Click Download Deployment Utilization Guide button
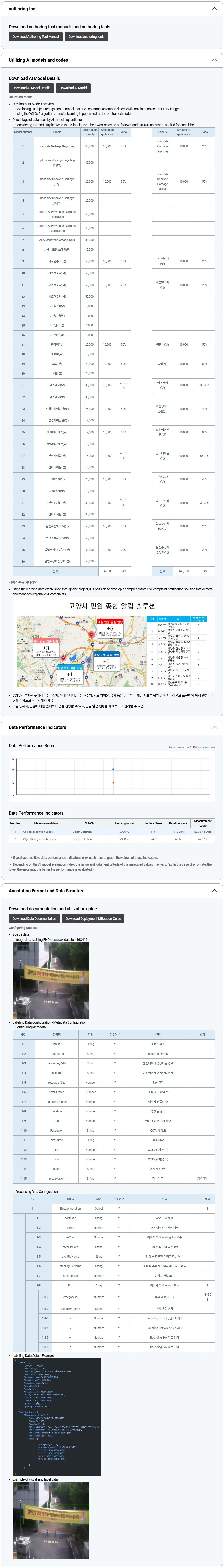Viewport: 224px width, 1568px height. (93, 918)
